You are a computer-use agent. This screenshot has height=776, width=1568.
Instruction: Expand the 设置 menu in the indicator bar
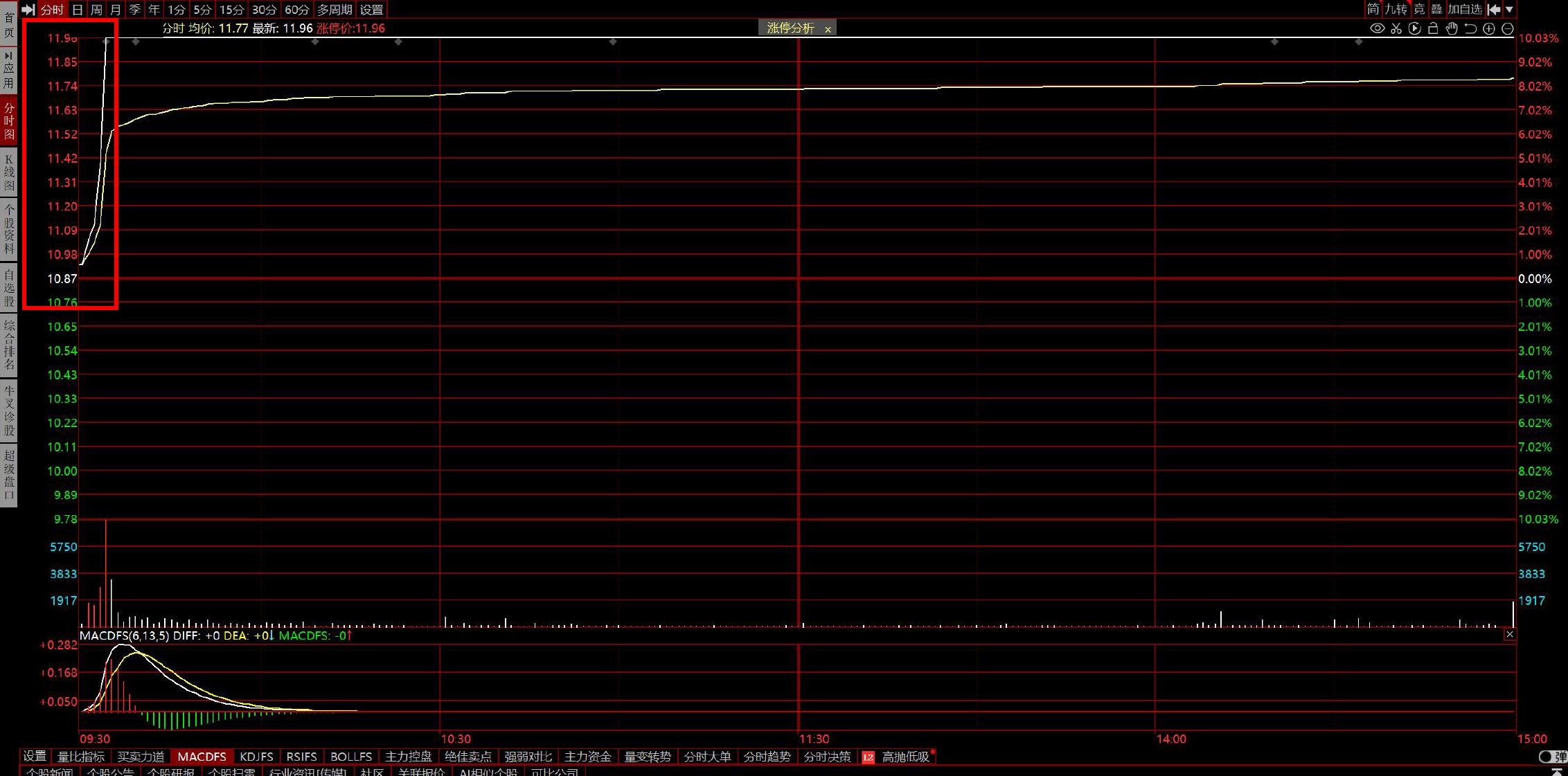(x=35, y=757)
